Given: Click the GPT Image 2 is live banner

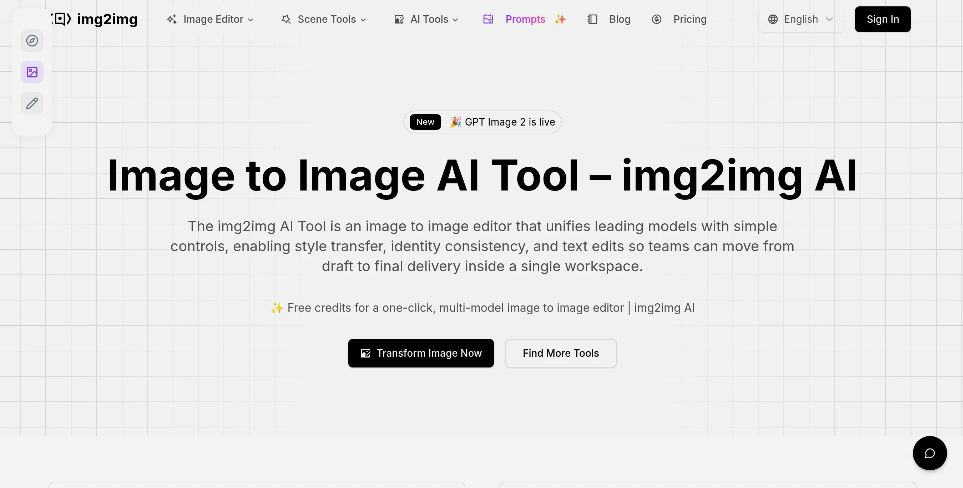Looking at the screenshot, I should click(x=483, y=122).
